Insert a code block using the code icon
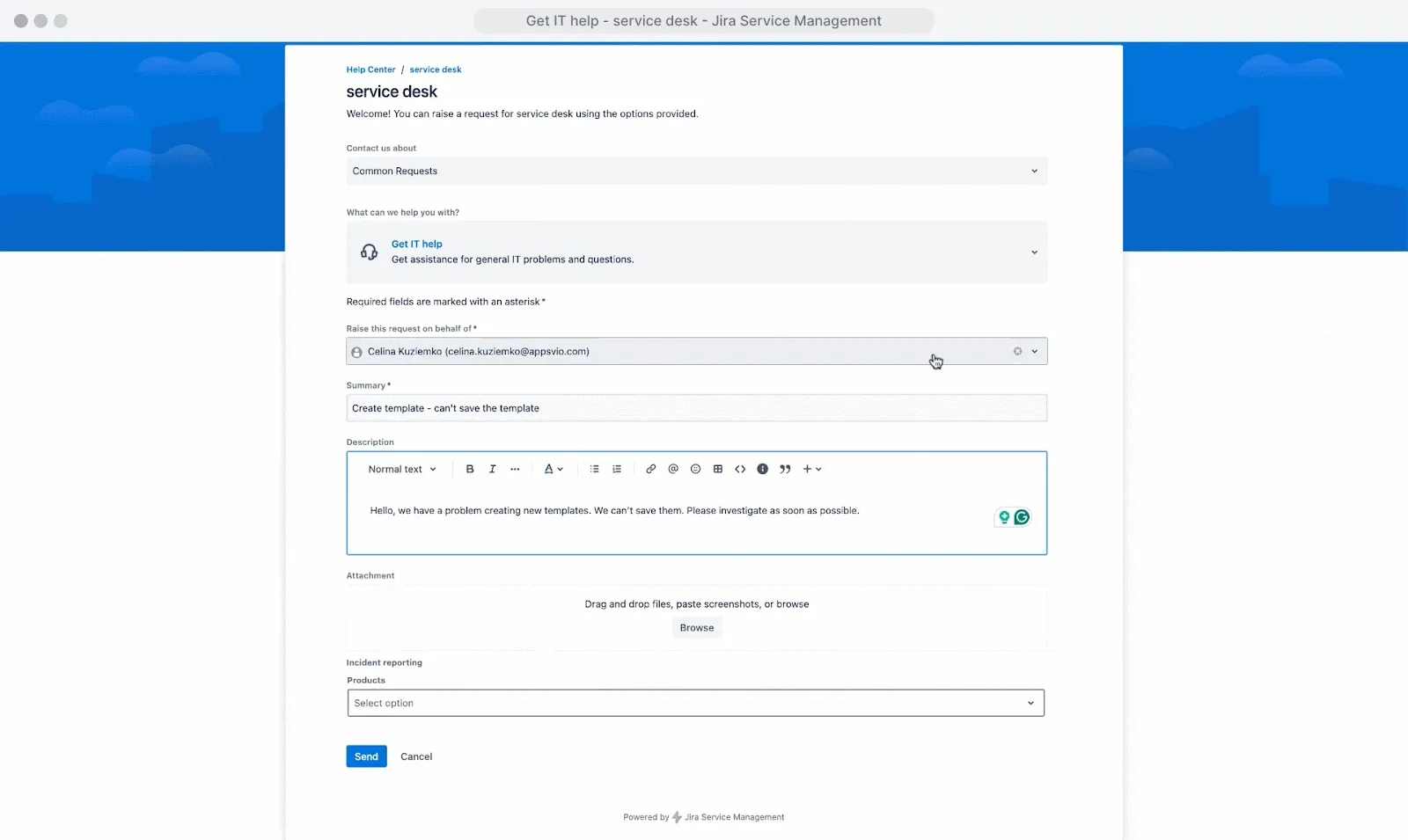 (x=740, y=469)
